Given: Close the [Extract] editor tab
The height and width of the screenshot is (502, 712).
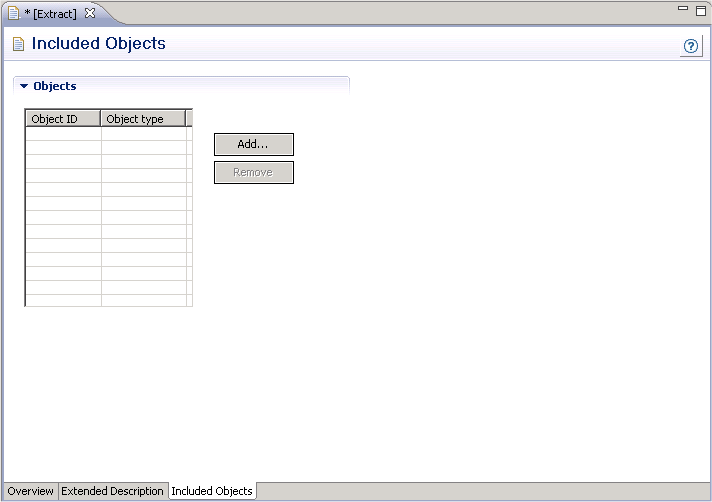Looking at the screenshot, I should click(x=90, y=13).
